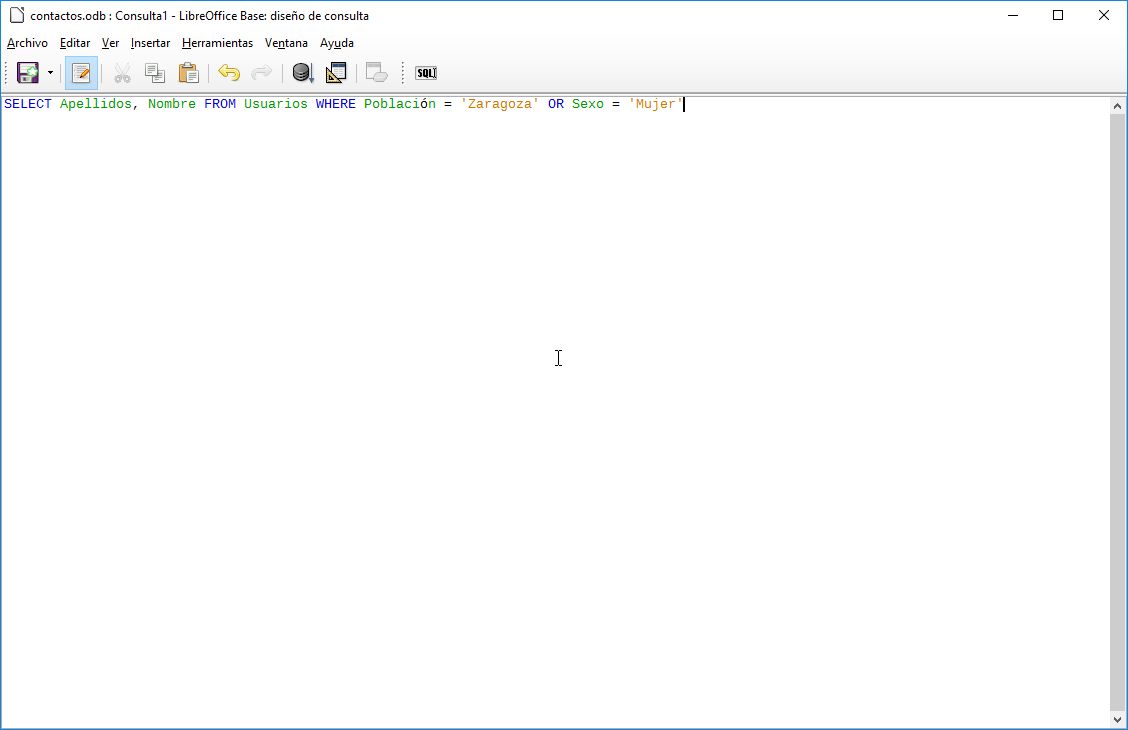This screenshot has width=1128, height=730.
Task: Click the Add tables icon
Action: (x=376, y=73)
